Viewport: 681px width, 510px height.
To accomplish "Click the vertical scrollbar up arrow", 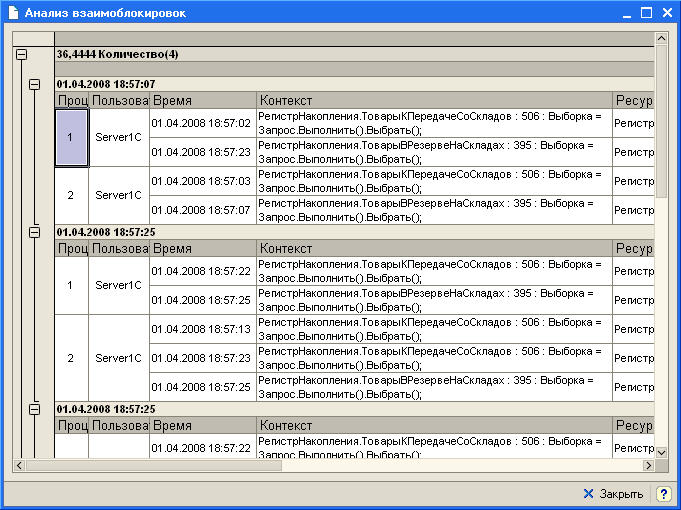I will click(x=660, y=39).
